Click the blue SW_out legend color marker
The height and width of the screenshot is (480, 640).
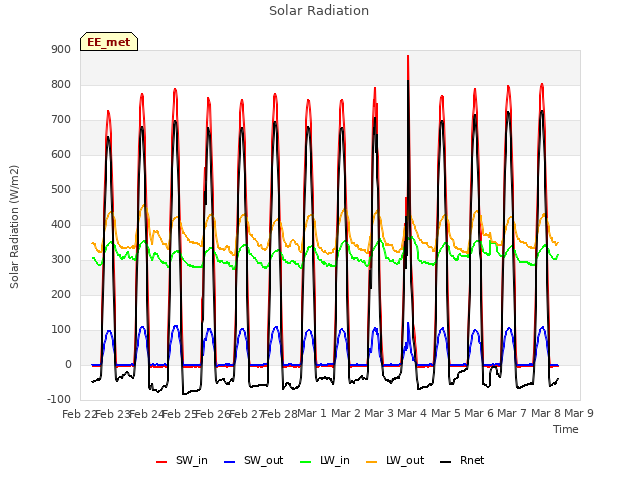click(x=230, y=462)
